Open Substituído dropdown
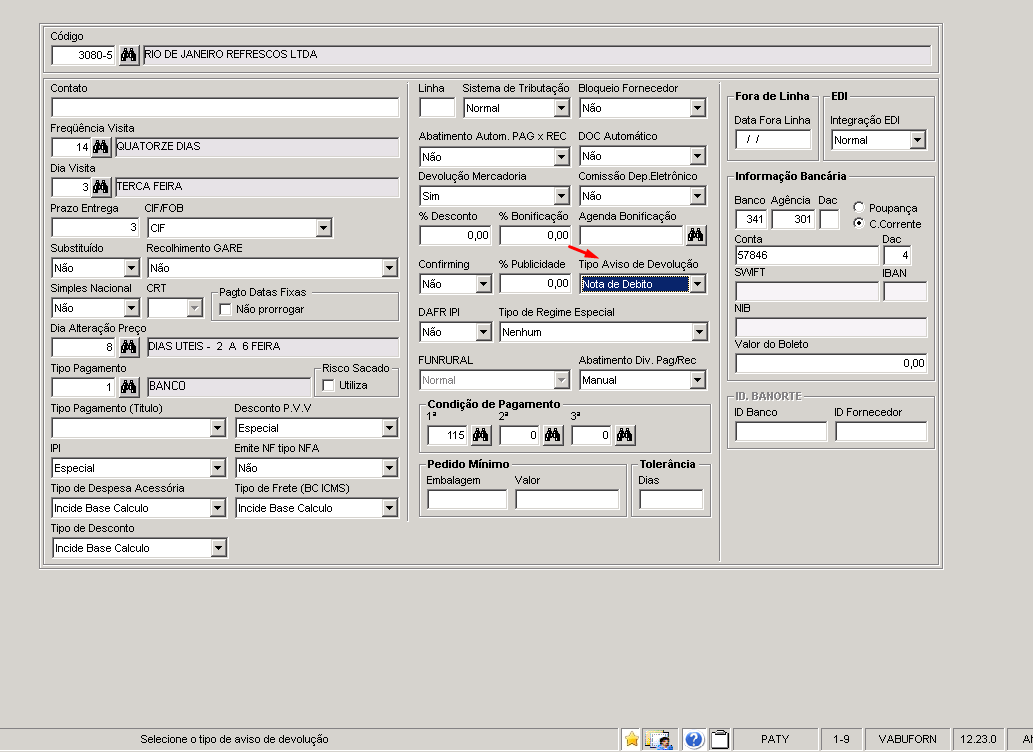 (x=132, y=268)
